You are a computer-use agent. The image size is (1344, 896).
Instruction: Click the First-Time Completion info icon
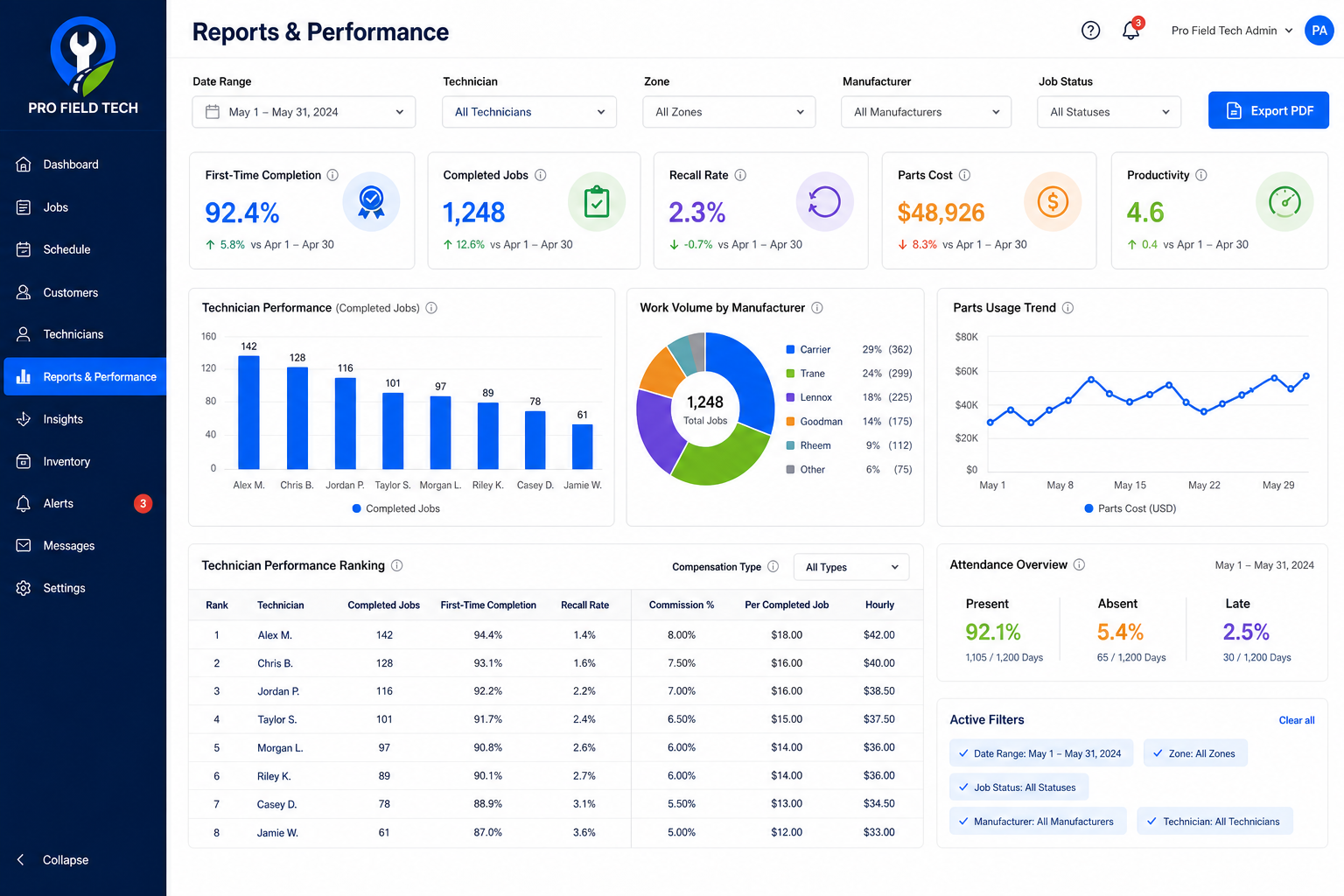(x=332, y=175)
